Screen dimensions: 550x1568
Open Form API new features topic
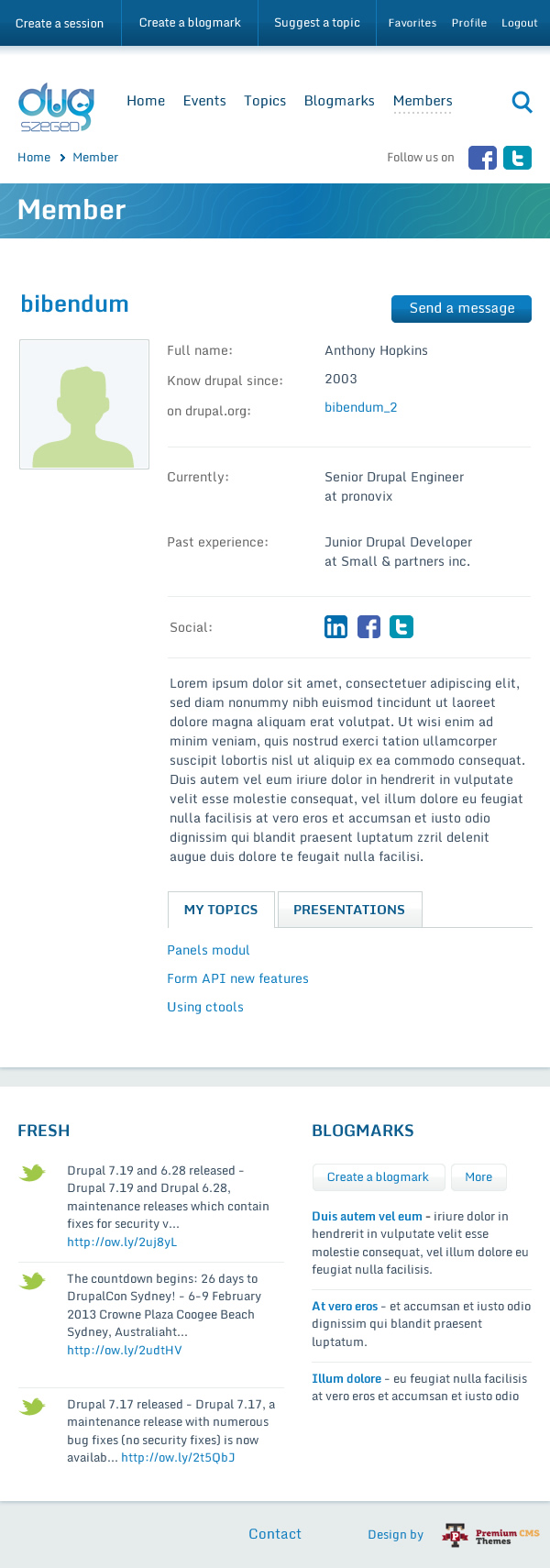tap(237, 978)
